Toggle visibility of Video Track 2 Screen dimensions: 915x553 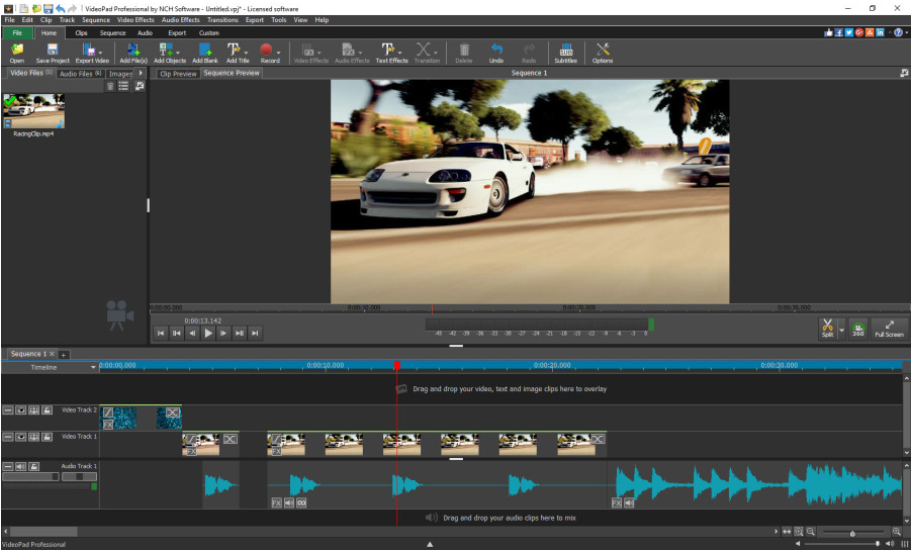tap(21, 410)
